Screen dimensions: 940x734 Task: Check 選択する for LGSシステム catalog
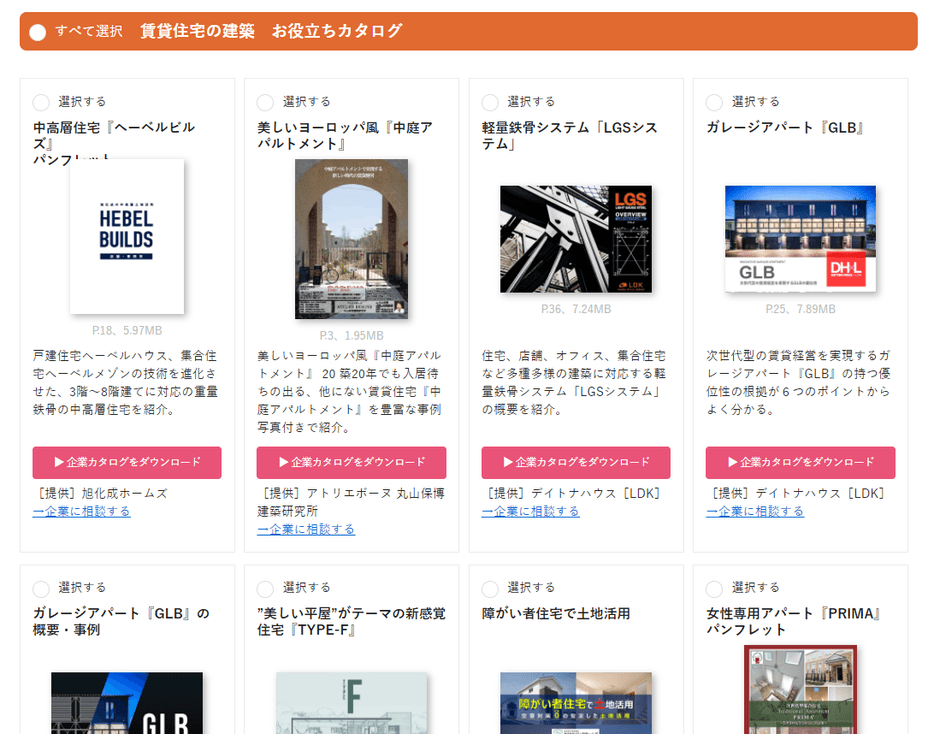[x=490, y=102]
